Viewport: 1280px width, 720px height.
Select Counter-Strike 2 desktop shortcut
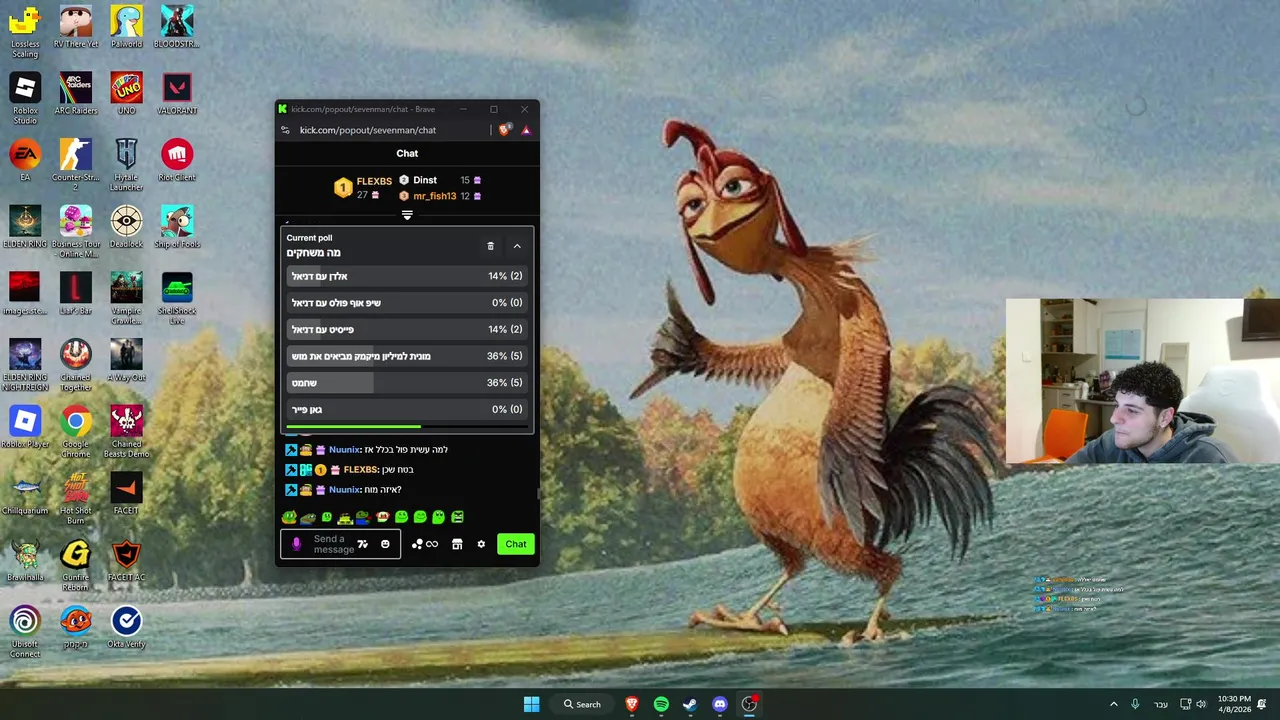[x=76, y=165]
